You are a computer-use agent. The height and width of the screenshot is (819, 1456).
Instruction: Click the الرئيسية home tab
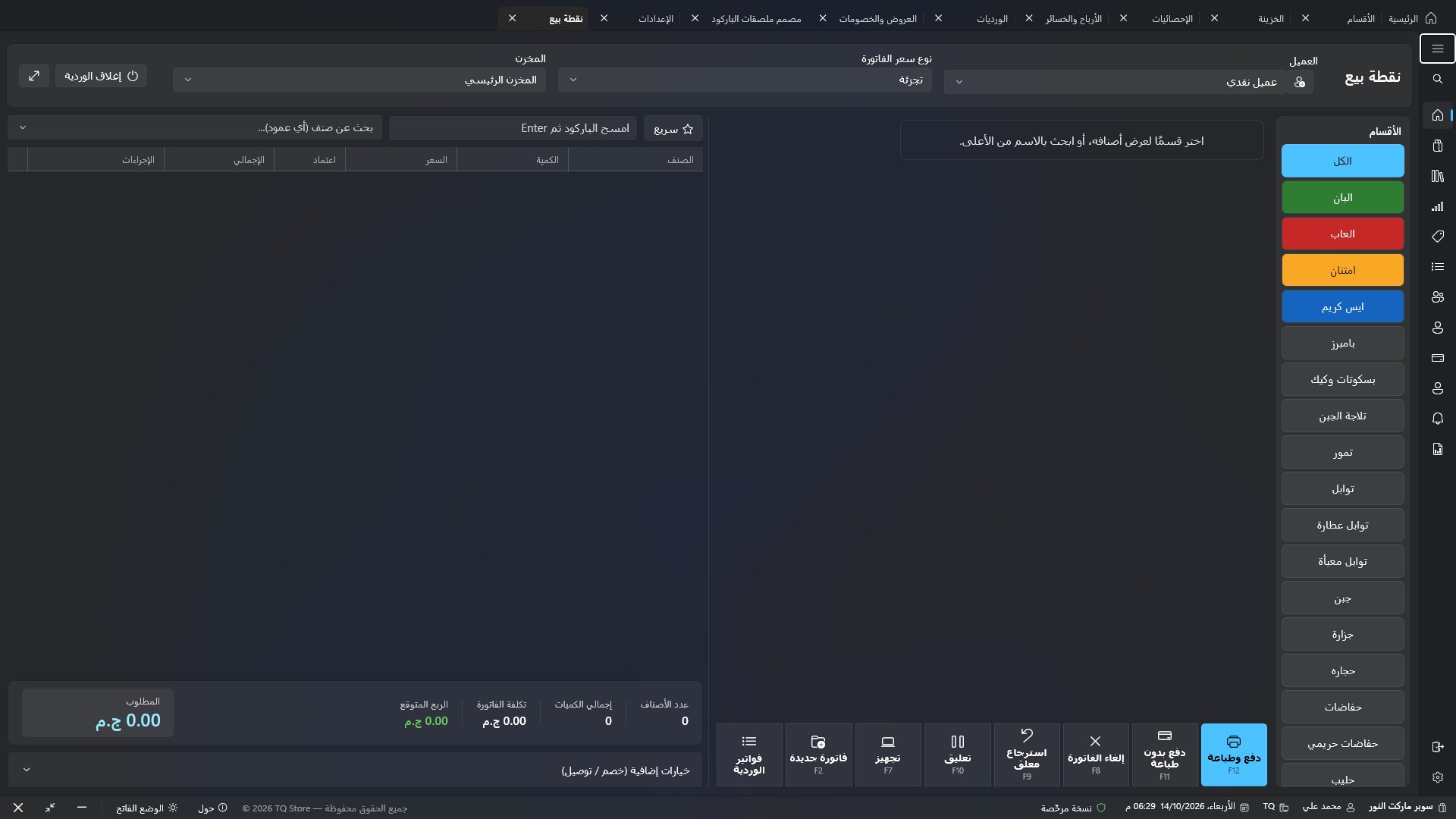(x=1412, y=18)
